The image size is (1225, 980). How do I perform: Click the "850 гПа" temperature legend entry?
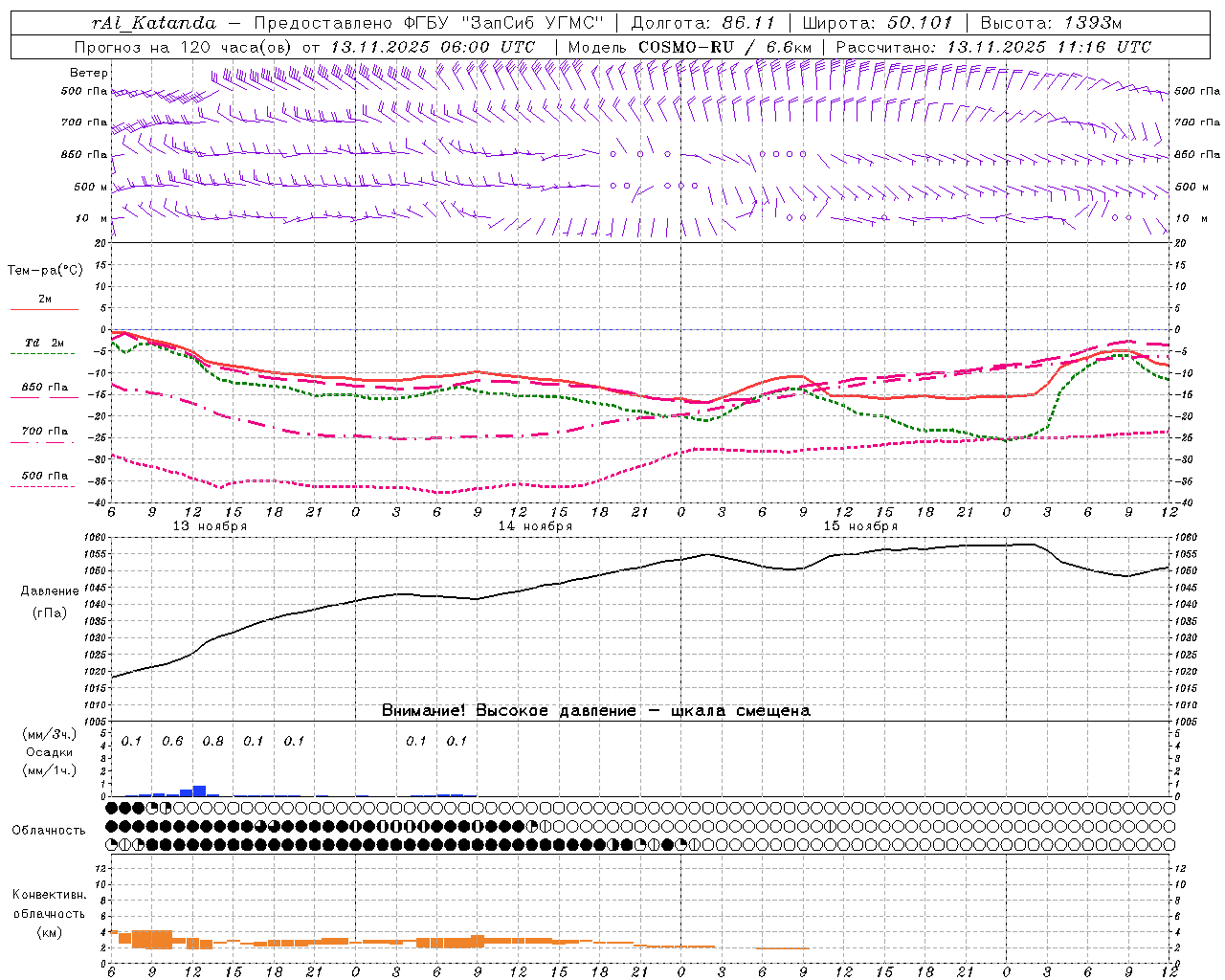[45, 388]
